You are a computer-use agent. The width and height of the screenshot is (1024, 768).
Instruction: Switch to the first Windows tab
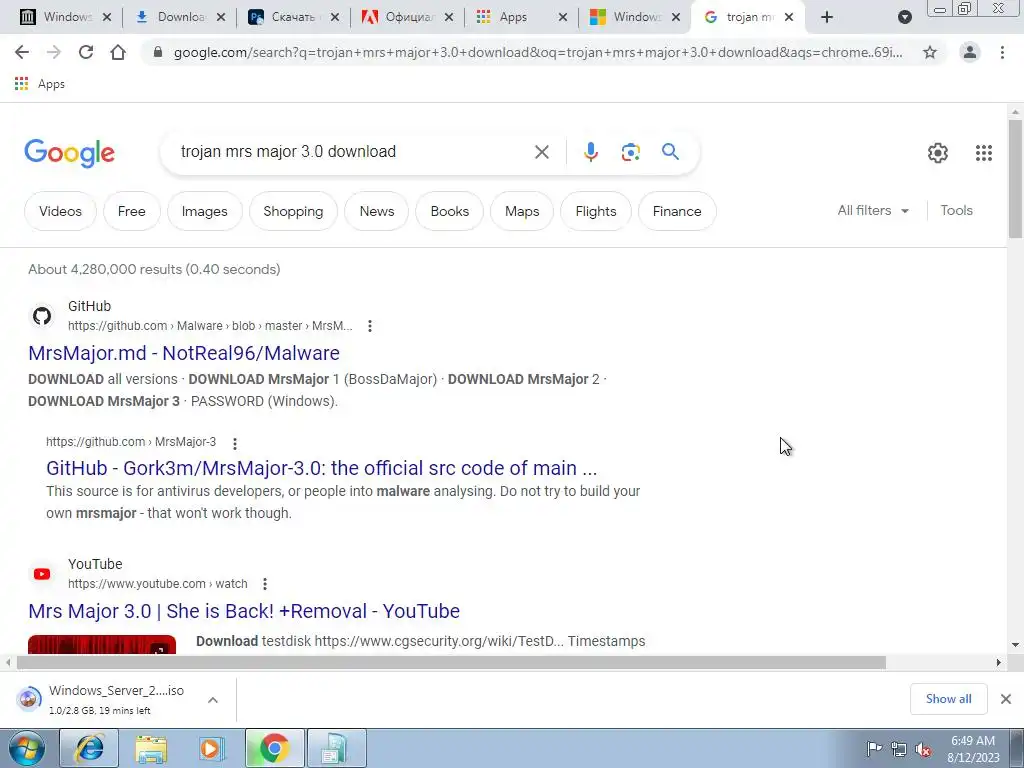(x=57, y=17)
